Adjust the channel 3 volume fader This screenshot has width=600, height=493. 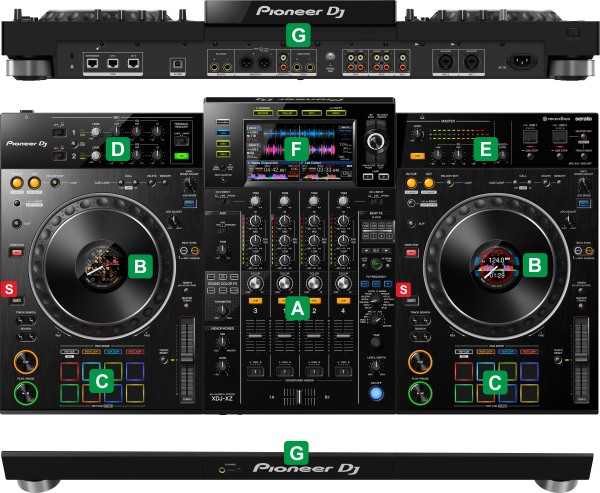tap(255, 336)
